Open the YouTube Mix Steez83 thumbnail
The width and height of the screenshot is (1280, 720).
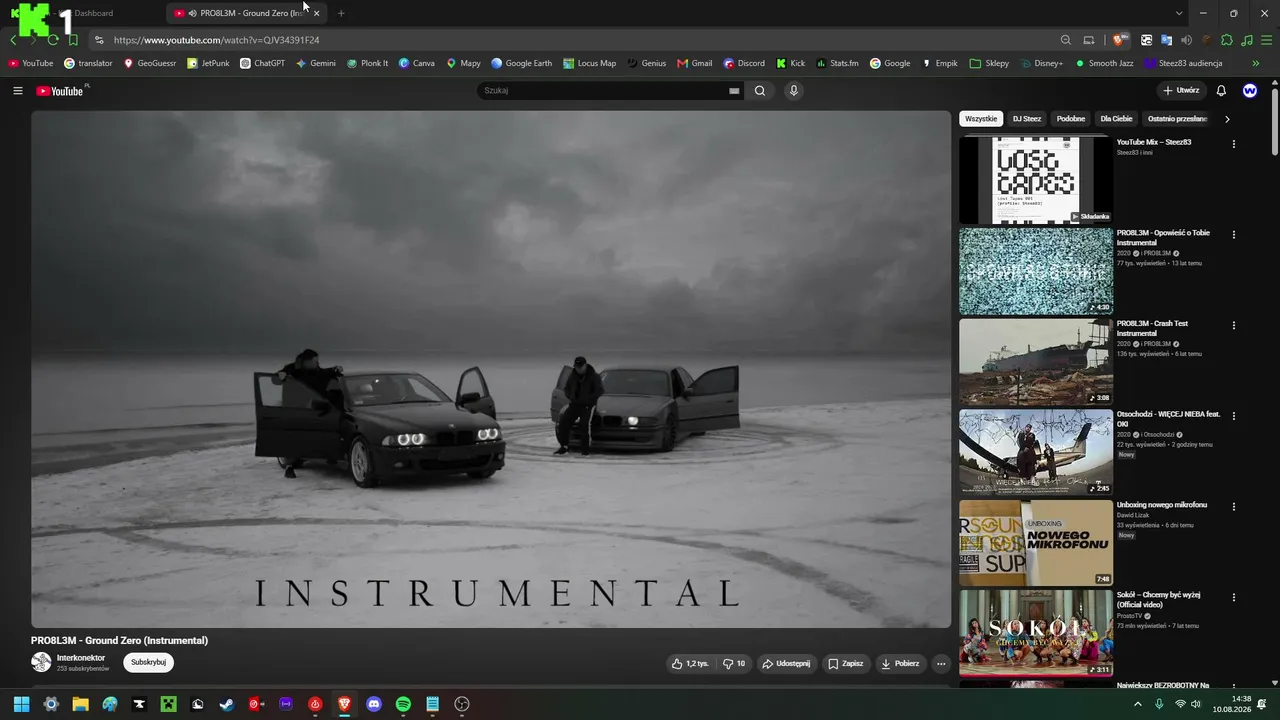[x=1036, y=181]
